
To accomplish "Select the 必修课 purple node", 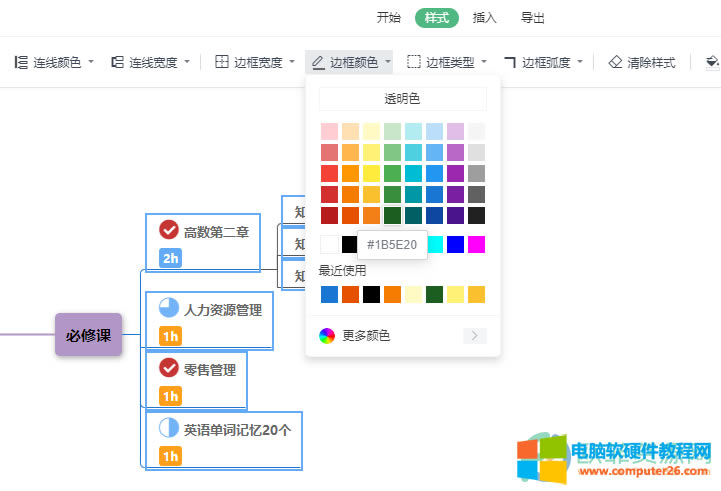I will pyautogui.click(x=88, y=335).
